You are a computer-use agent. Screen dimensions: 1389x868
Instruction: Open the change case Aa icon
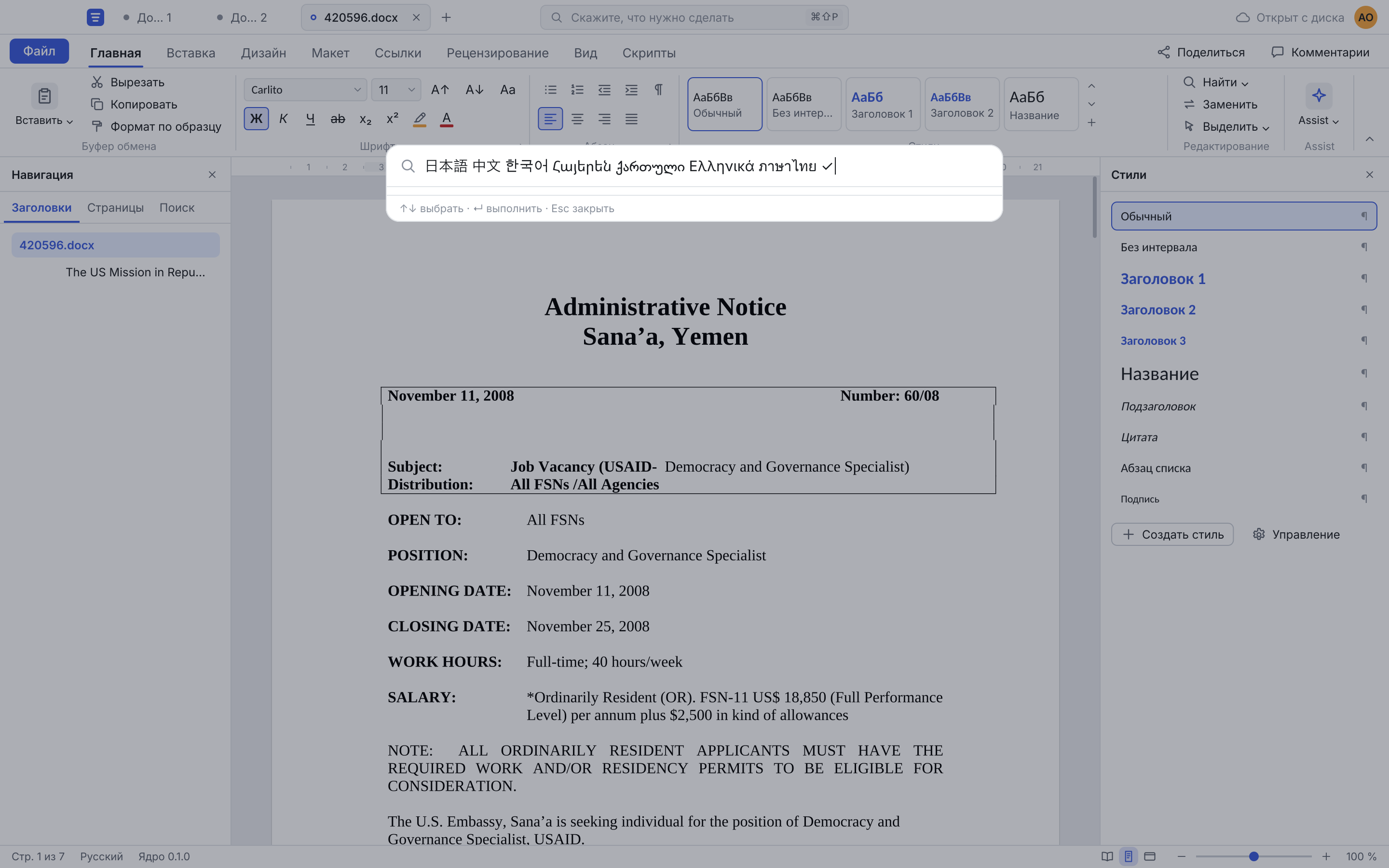[x=507, y=90]
